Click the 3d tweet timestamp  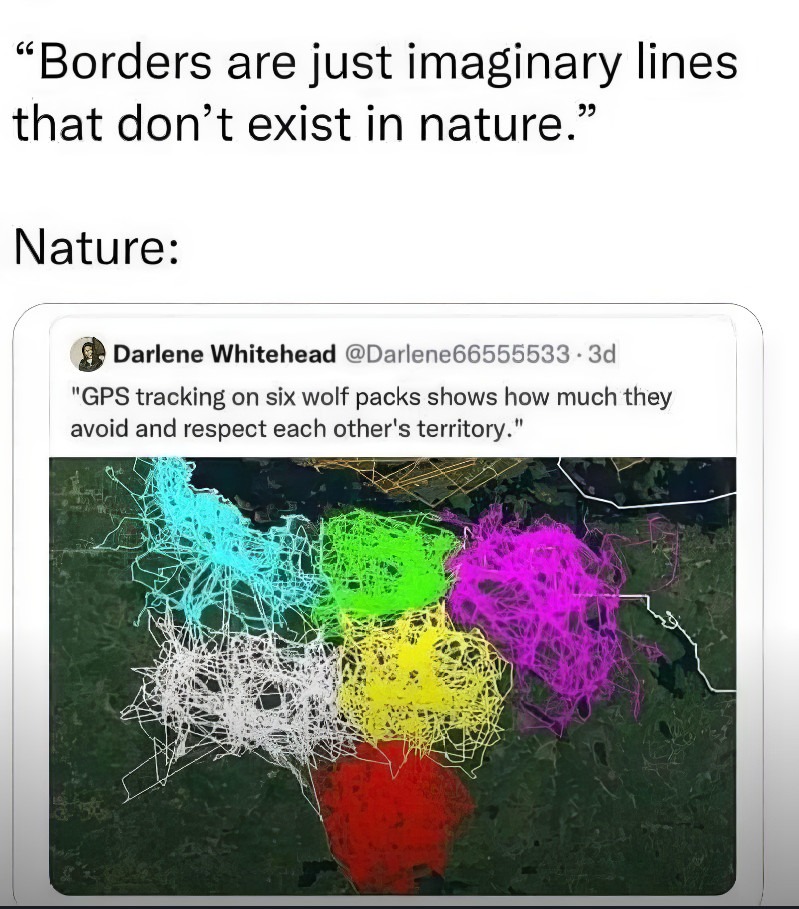click(x=601, y=354)
